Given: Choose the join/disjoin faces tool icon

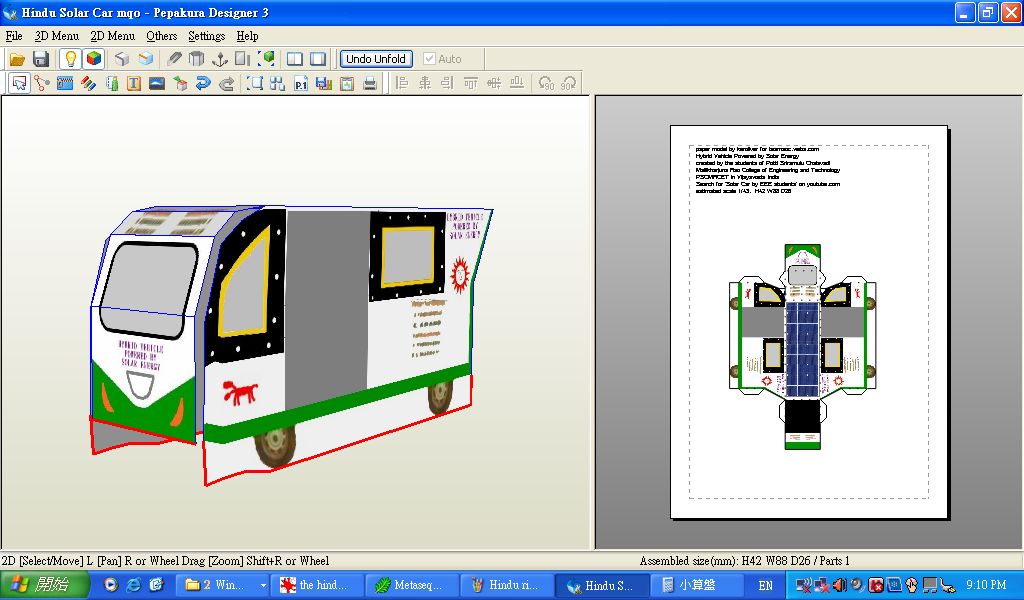Looking at the screenshot, I should tap(41, 84).
